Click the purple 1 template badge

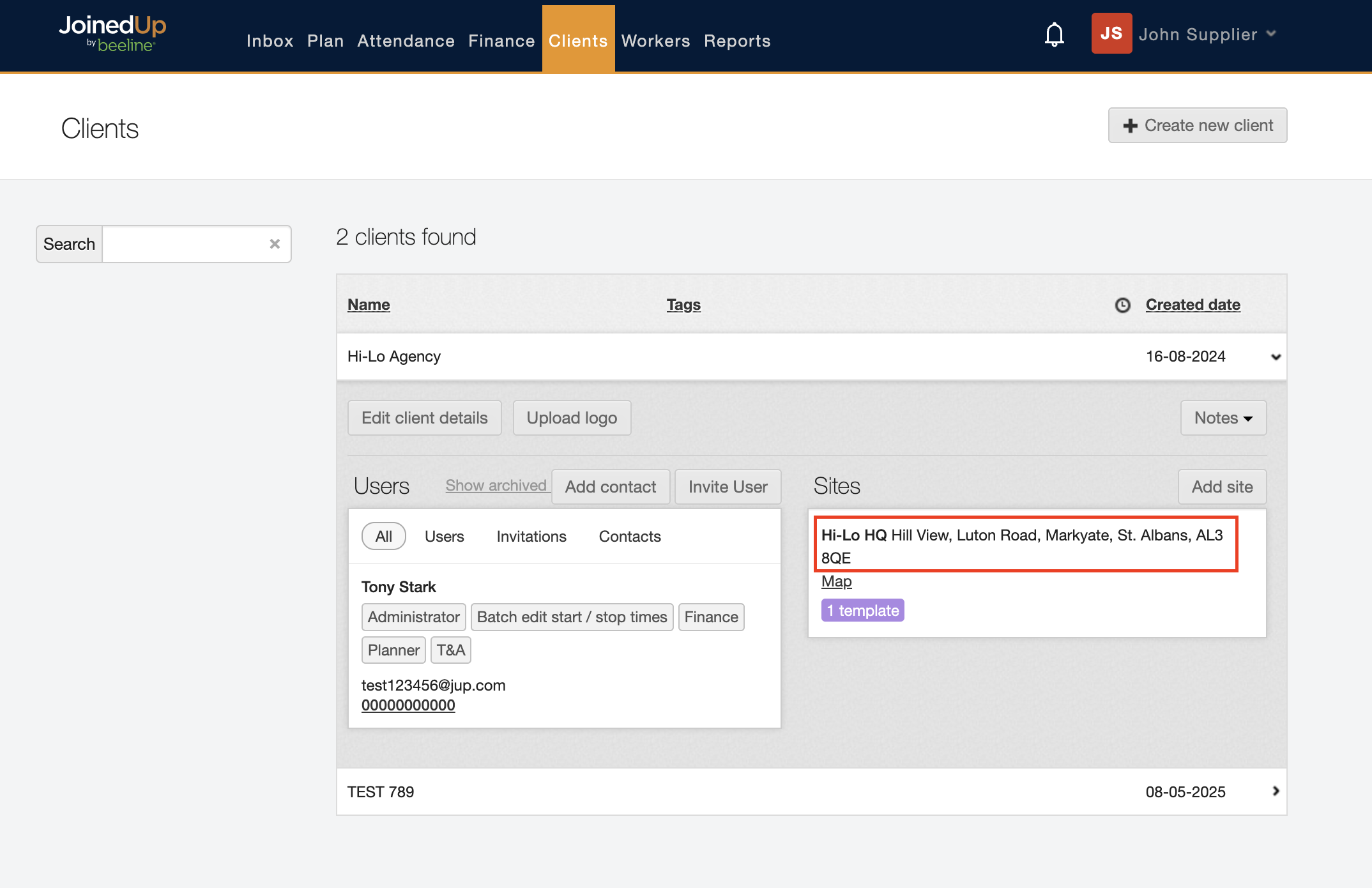coord(862,610)
